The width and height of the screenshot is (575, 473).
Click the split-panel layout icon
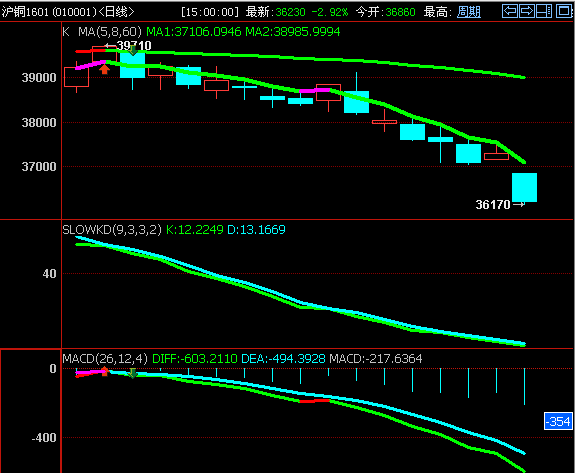544,11
